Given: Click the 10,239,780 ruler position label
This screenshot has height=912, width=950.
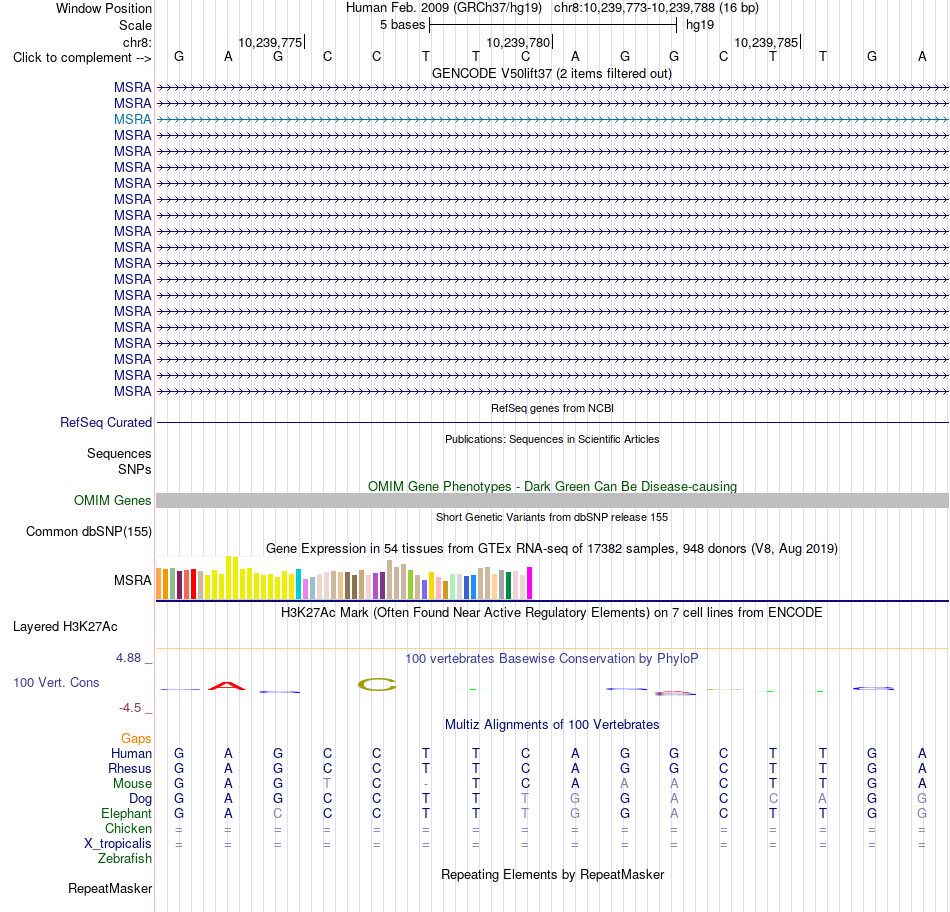Looking at the screenshot, I should pos(518,42).
